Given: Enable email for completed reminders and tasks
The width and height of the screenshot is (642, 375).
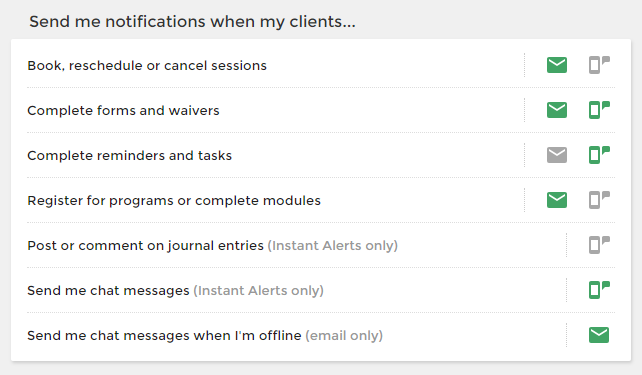Looking at the screenshot, I should point(557,155).
